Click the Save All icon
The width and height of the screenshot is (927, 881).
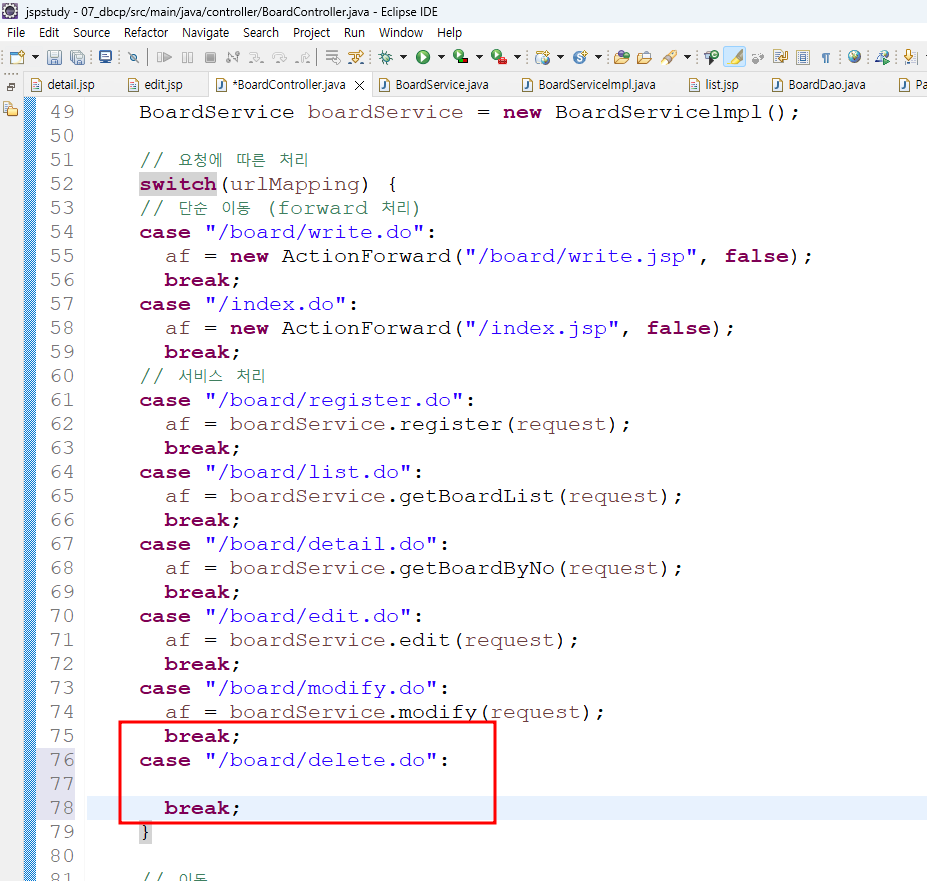pyautogui.click(x=77, y=57)
